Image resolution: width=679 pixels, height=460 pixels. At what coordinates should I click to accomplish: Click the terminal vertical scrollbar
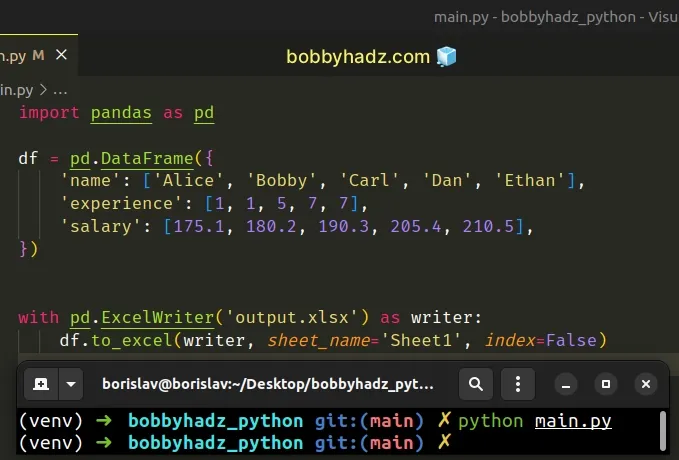pyautogui.click(x=663, y=431)
